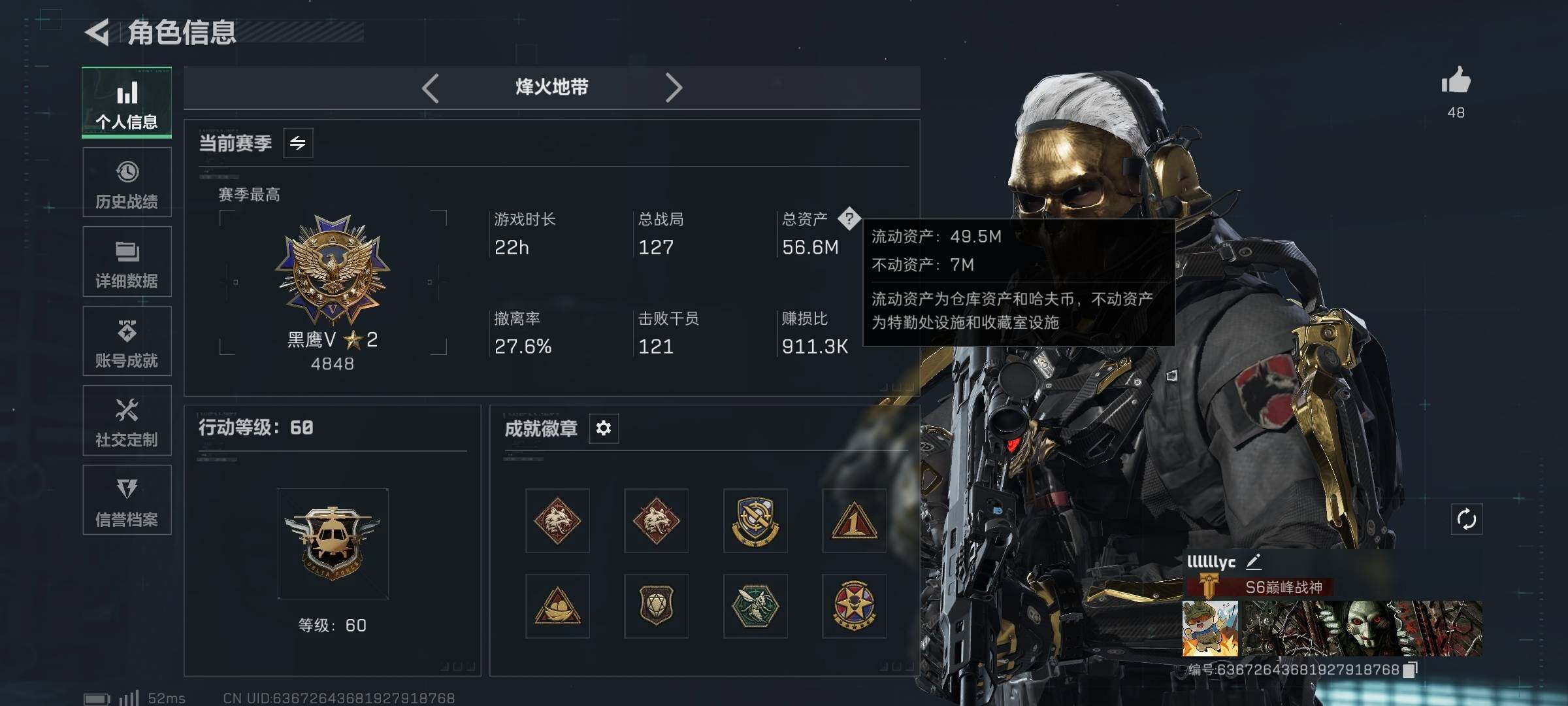Viewport: 1568px width, 706px height.
Task: Click the 总资产 question mark help icon
Action: [x=849, y=218]
